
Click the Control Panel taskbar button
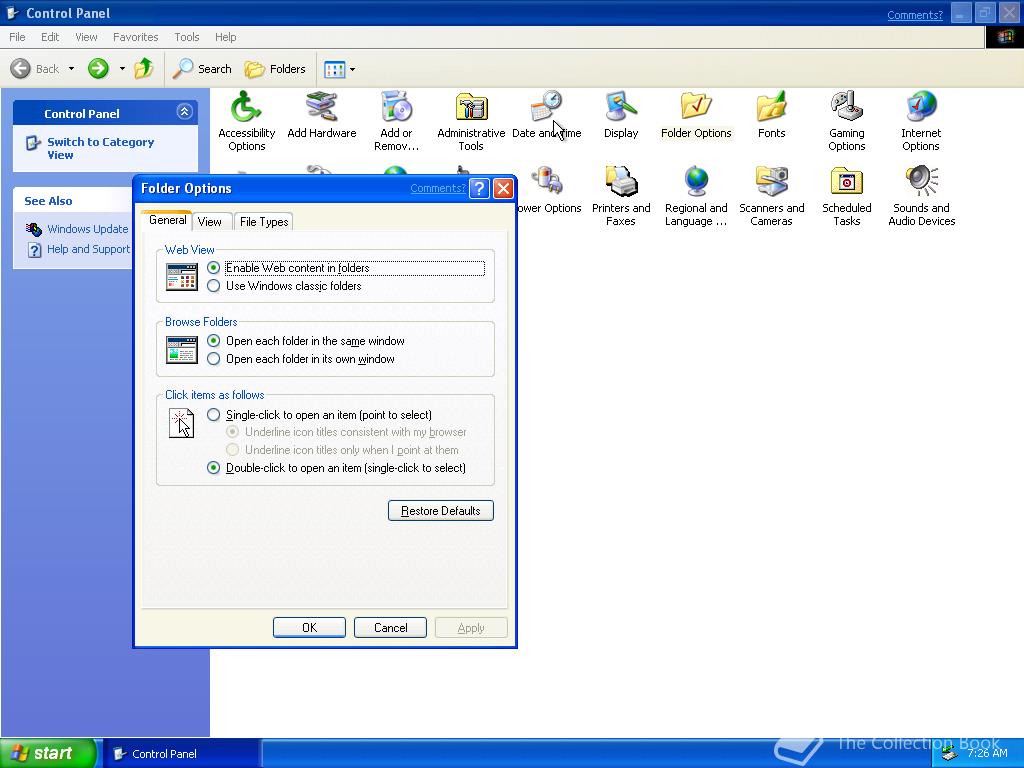pos(182,754)
